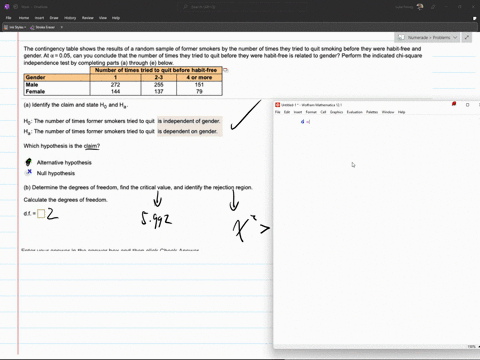Click sticky note feed icon
This screenshot has width=480, height=360.
click(x=475, y=18)
